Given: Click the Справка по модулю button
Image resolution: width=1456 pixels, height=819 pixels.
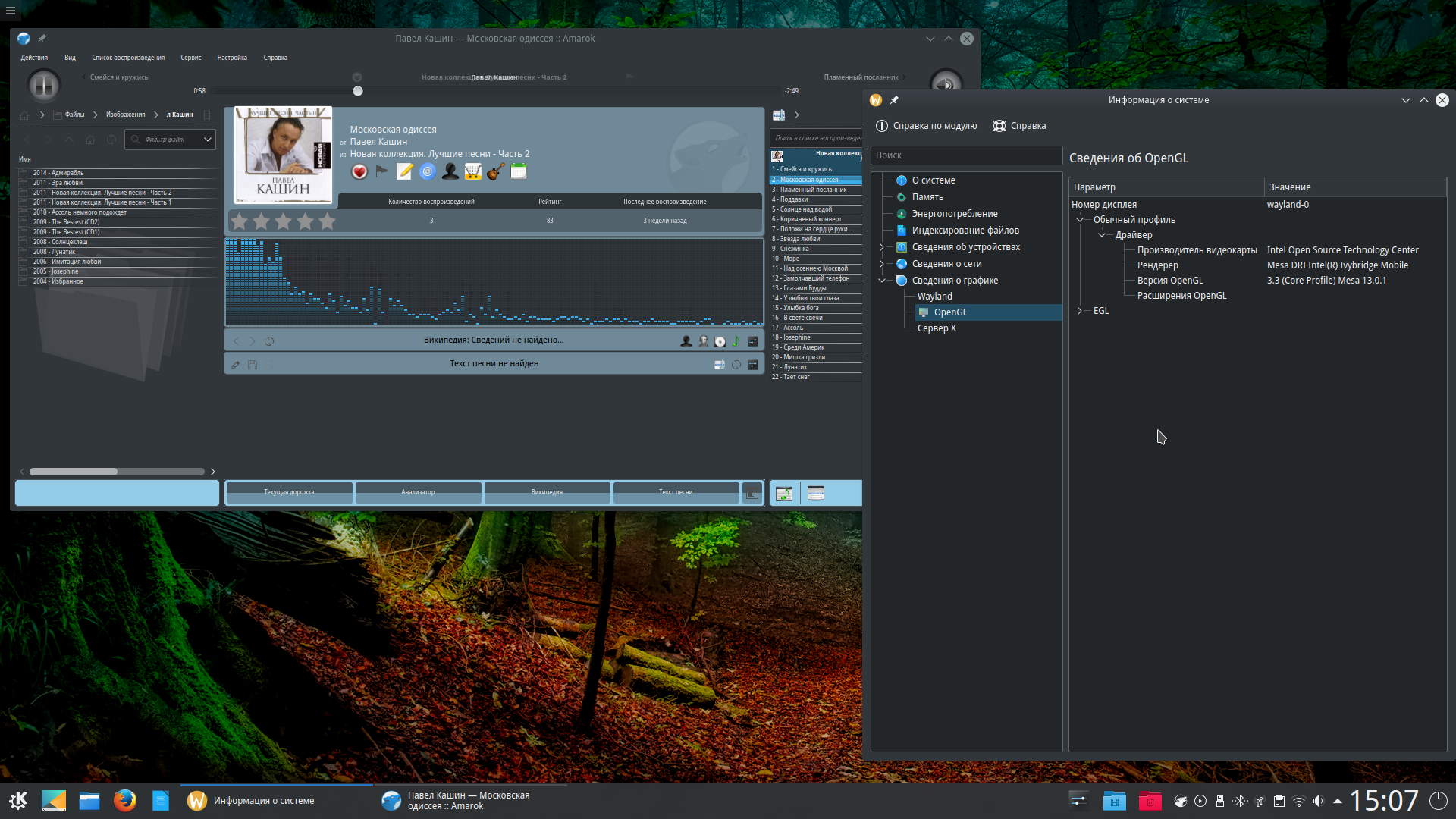Looking at the screenshot, I should 926,126.
